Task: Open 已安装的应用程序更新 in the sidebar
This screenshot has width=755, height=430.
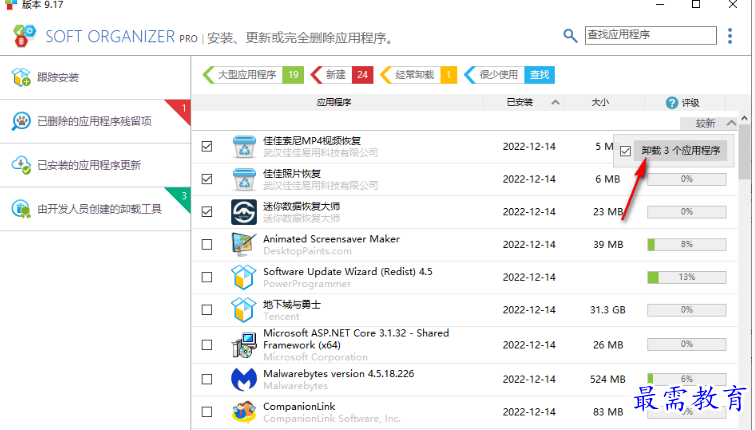Action: pos(95,165)
